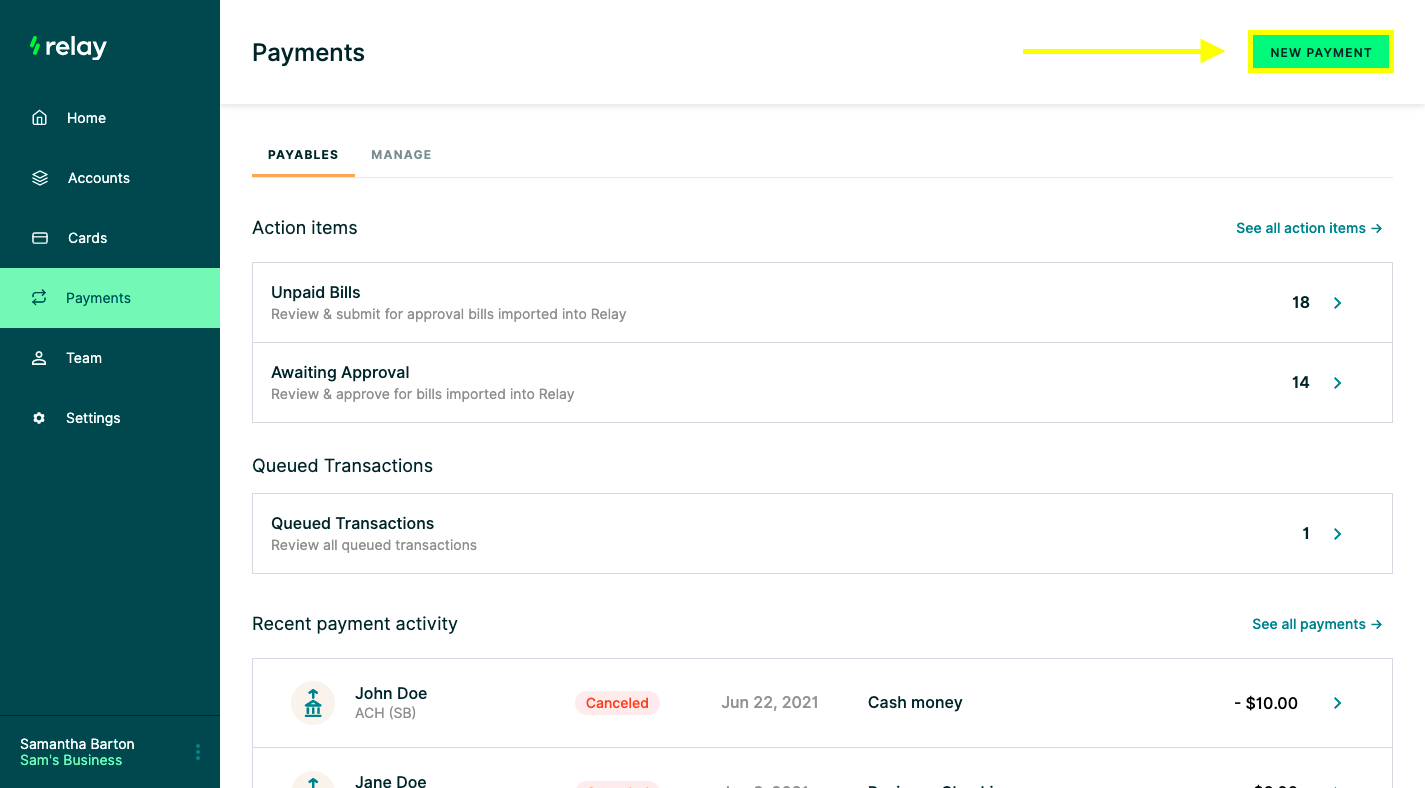1425x788 pixels.
Task: Open Team page from the sidebar
Action: click(x=110, y=358)
